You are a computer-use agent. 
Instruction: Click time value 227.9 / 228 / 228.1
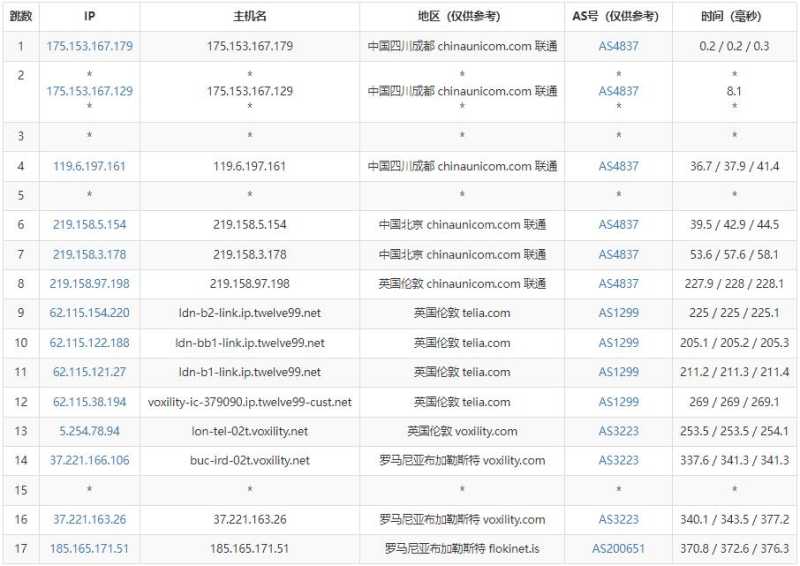coord(734,283)
